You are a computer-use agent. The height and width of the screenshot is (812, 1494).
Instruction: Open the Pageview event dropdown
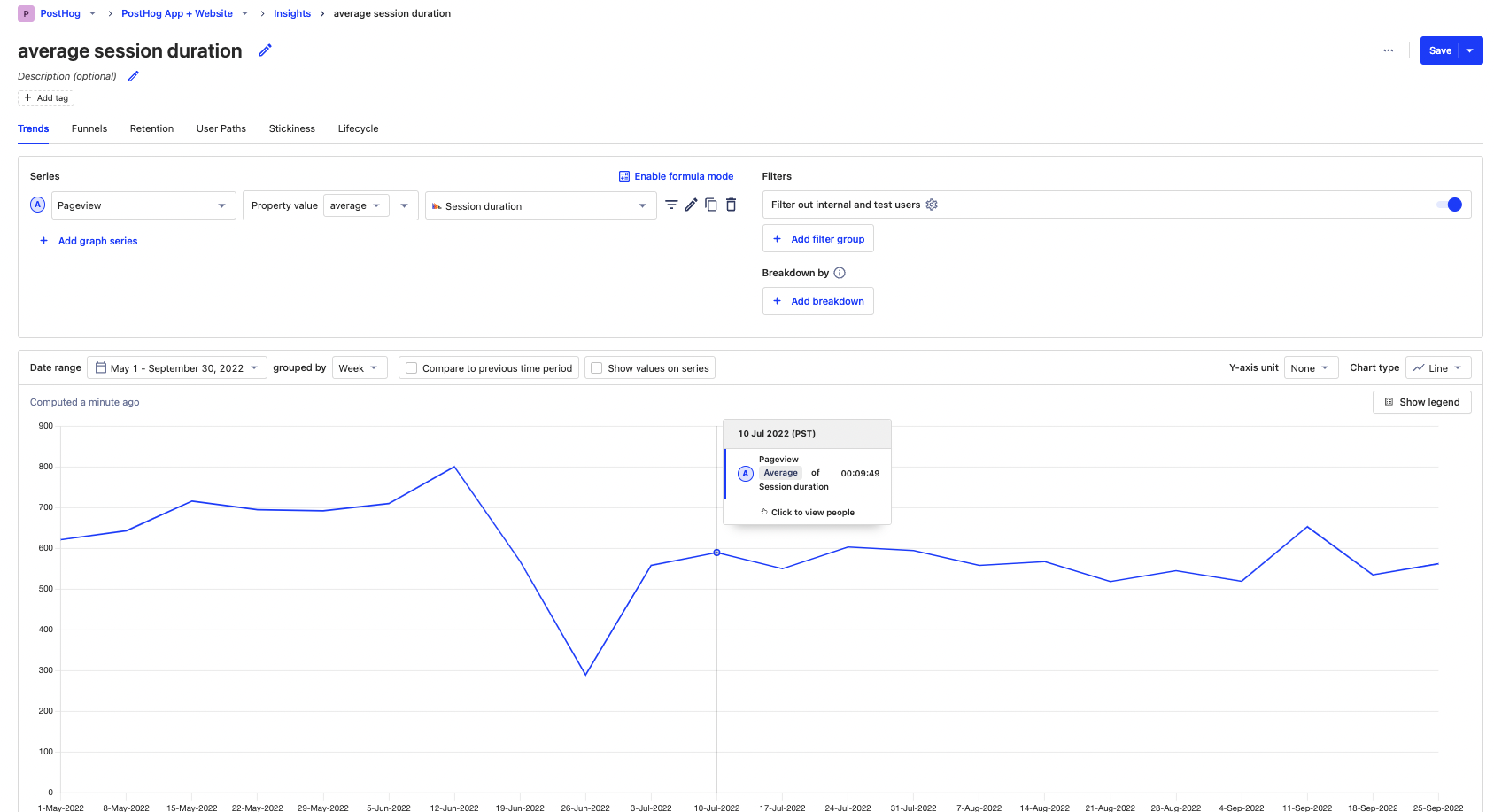(x=143, y=205)
